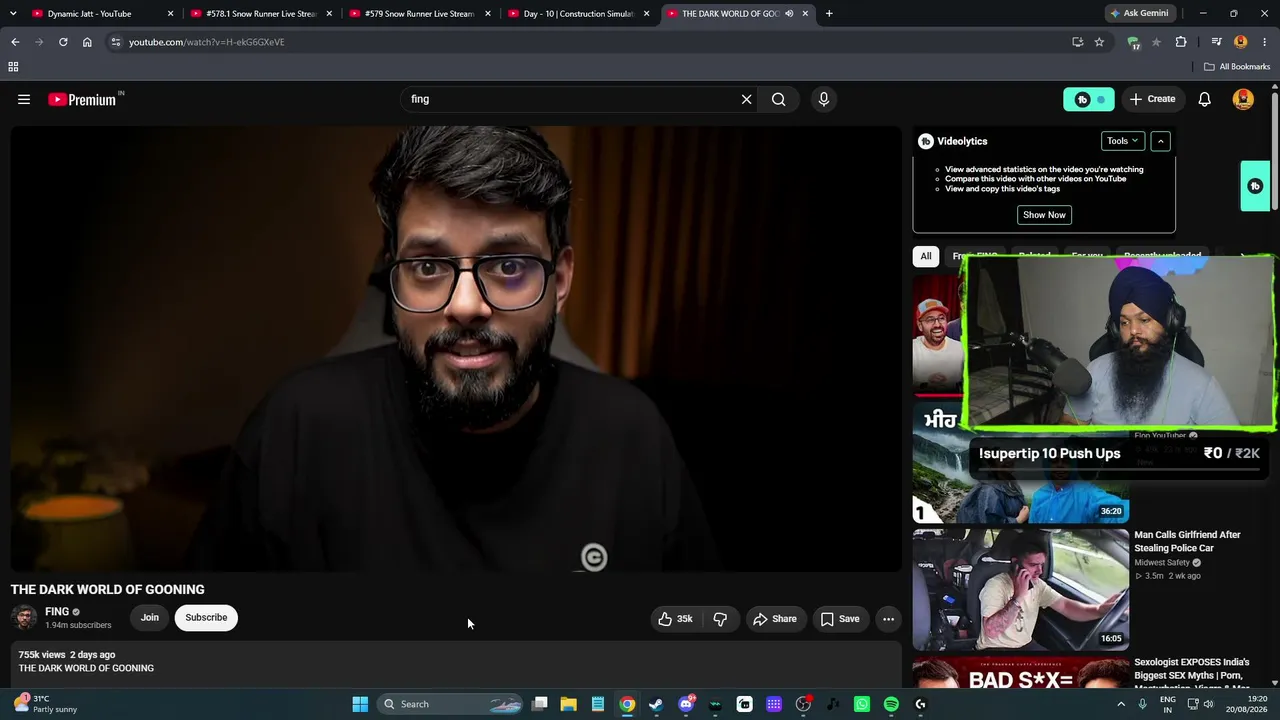Save the video to a playlist
The image size is (1280, 720).
[840, 619]
